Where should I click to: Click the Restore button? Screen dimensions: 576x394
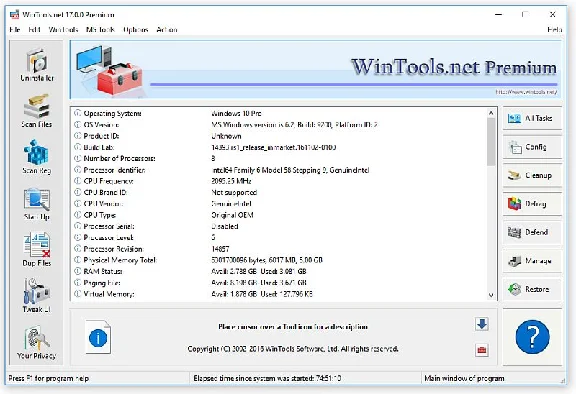click(x=532, y=289)
